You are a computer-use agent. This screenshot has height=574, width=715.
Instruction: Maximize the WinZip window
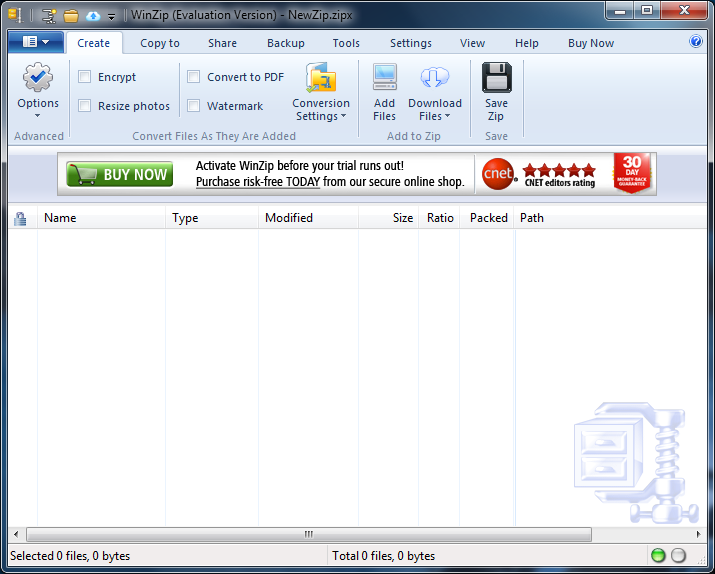coord(647,11)
